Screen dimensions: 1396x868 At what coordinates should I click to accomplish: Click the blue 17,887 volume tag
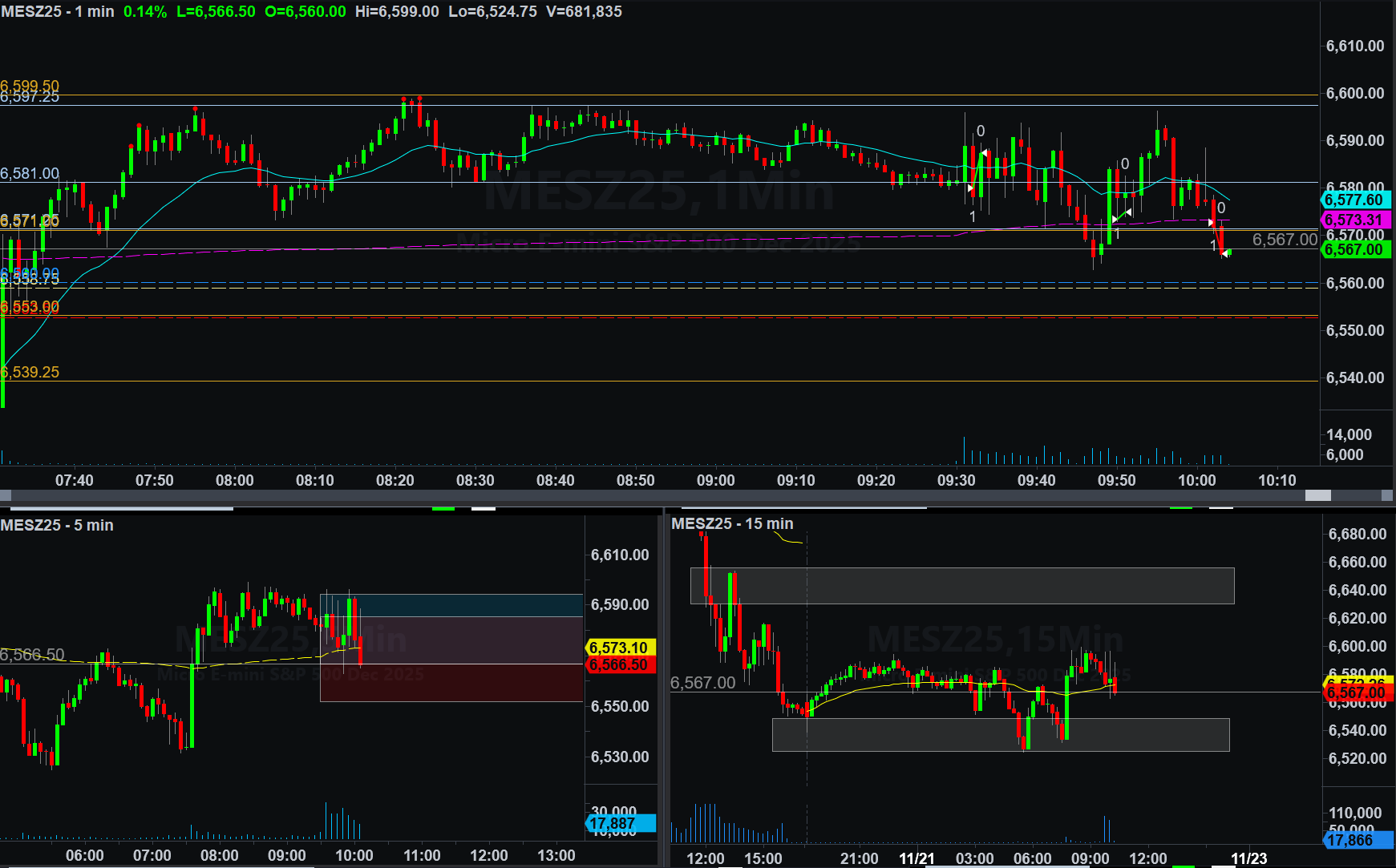click(x=620, y=823)
